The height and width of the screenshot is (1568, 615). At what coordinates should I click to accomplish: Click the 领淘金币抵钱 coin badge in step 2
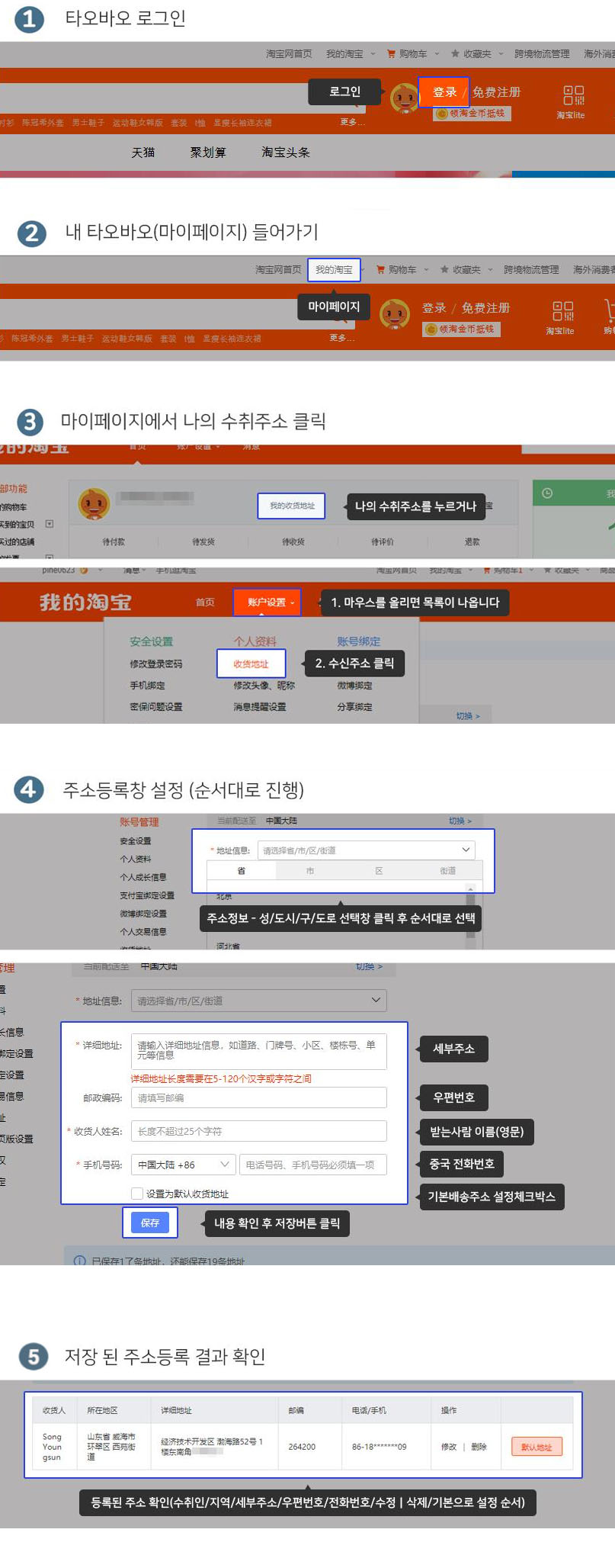461,329
